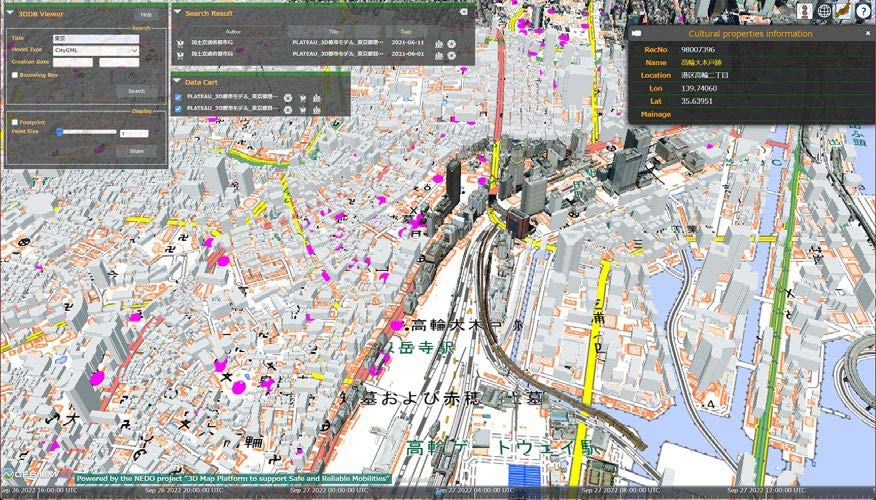Uncheck the first PLATEAU dataset in Data Cart
The width and height of the screenshot is (876, 500).
(x=178, y=98)
